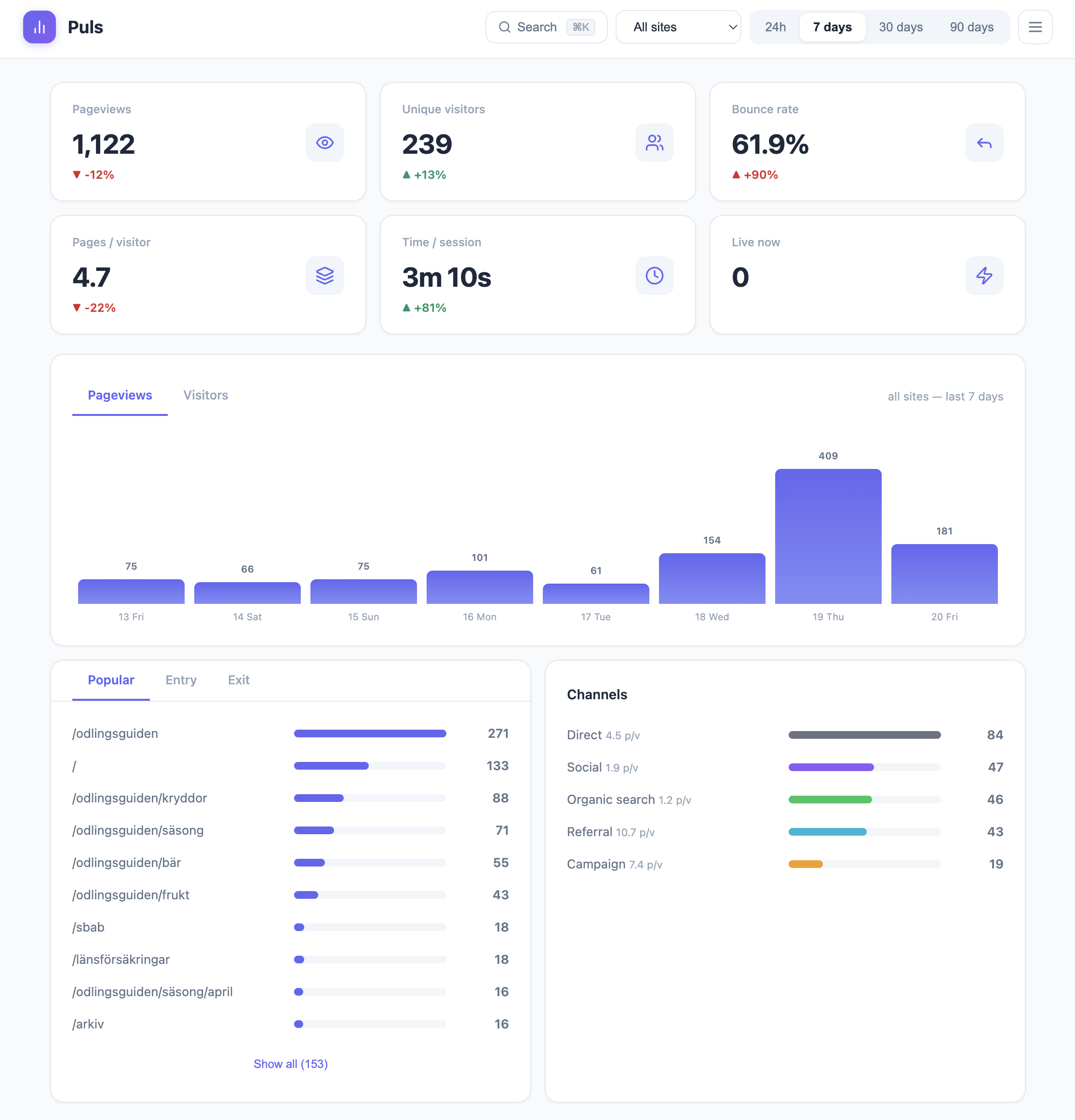Click the Unique visitors people icon
1075x1120 pixels.
[x=654, y=143]
